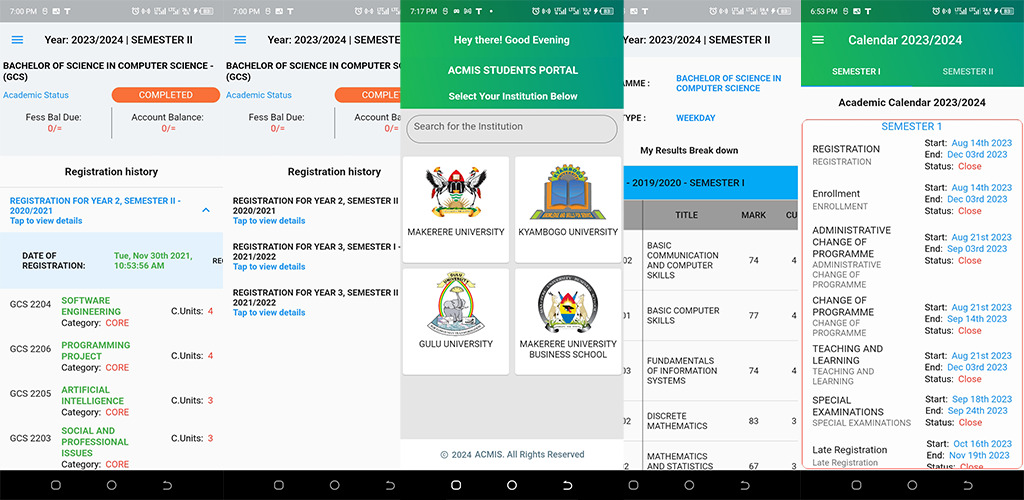This screenshot has width=1024, height=500.
Task: Tap battery icon in the 6:53 PM status bar
Action: point(1008,11)
